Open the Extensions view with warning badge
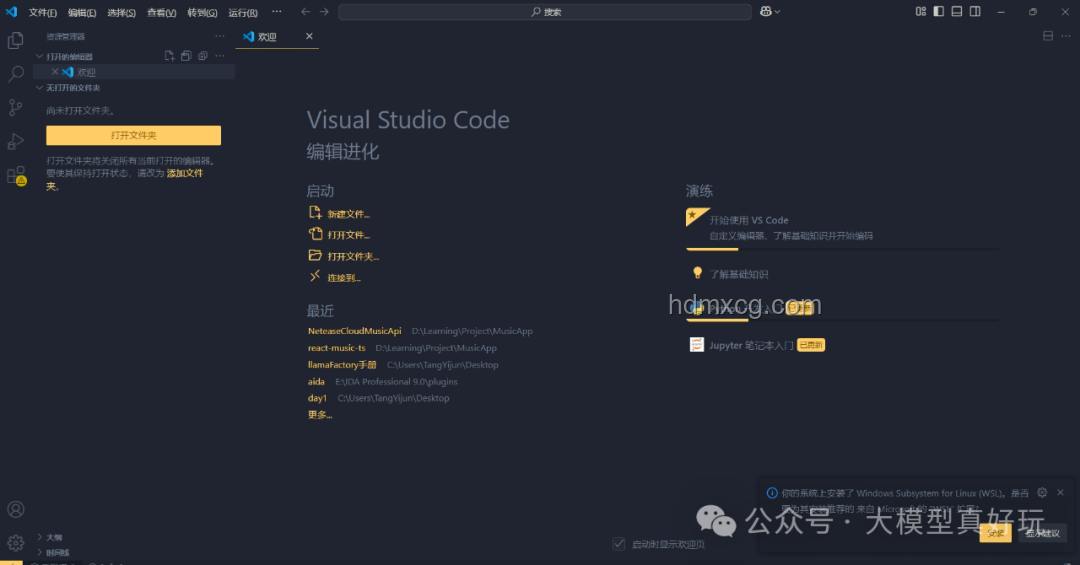1080x565 pixels. 15,176
